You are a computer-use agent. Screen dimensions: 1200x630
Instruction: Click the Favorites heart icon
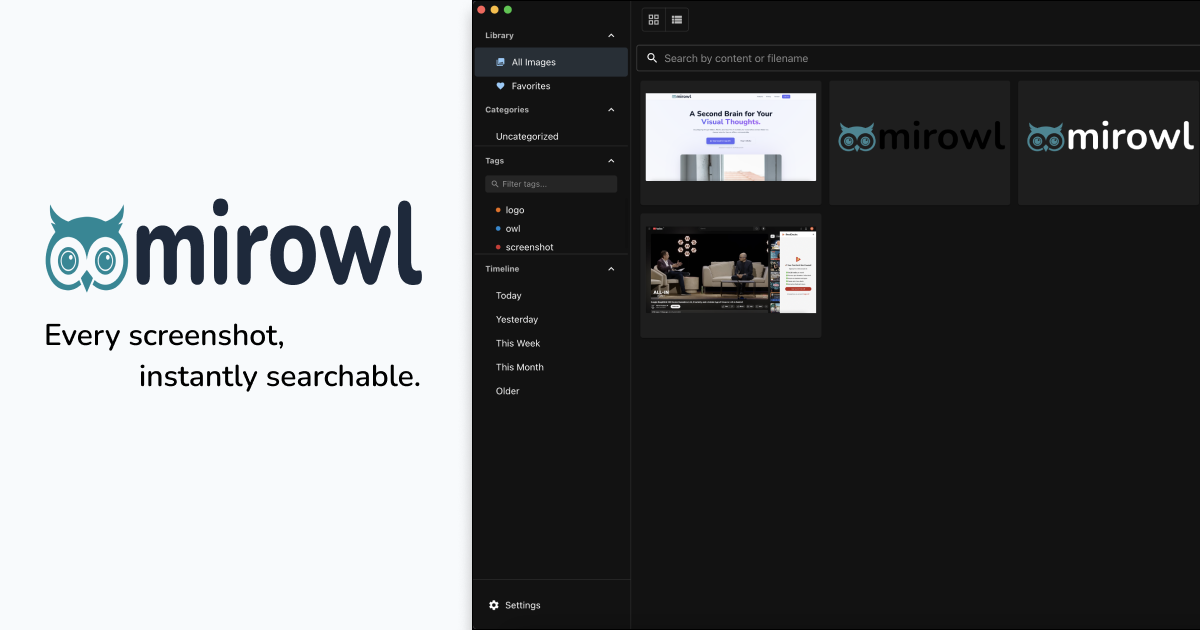500,86
